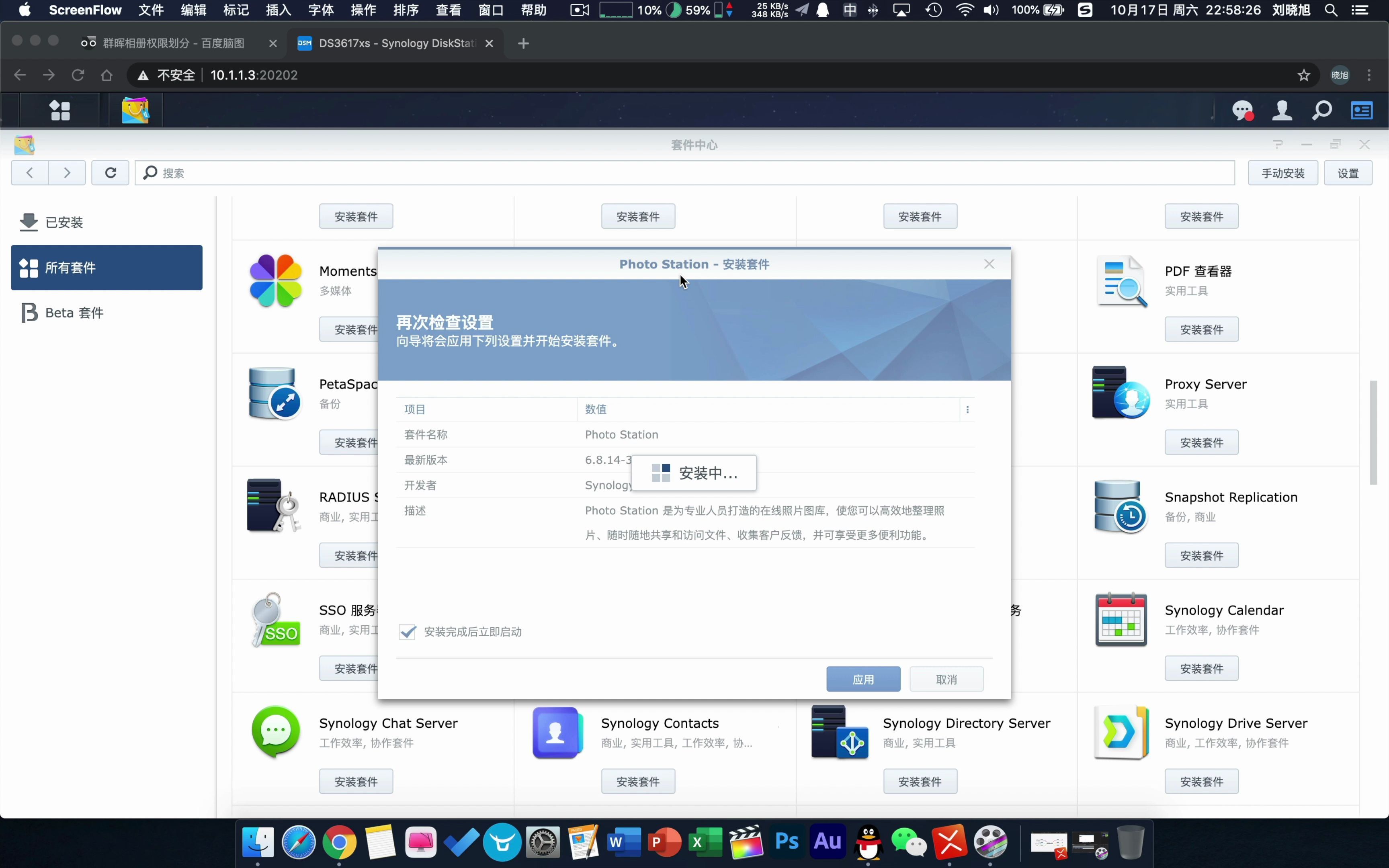1389x868 pixels.
Task: Open WeChat from the Dock
Action: (909, 842)
